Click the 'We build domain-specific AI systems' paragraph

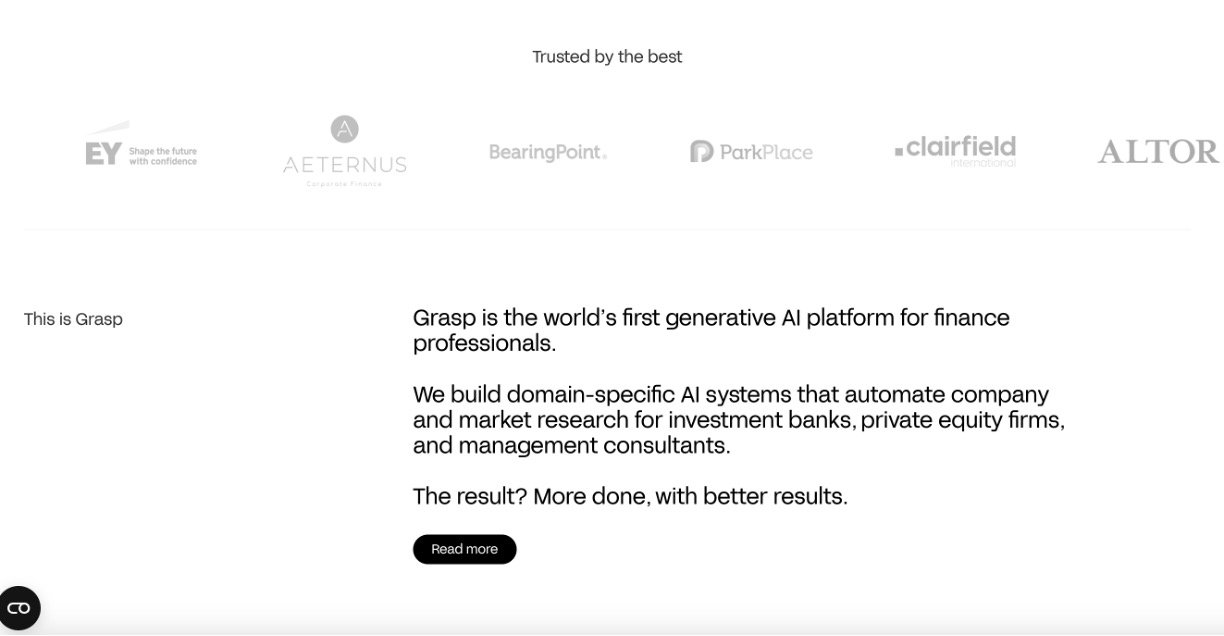pyautogui.click(x=738, y=420)
